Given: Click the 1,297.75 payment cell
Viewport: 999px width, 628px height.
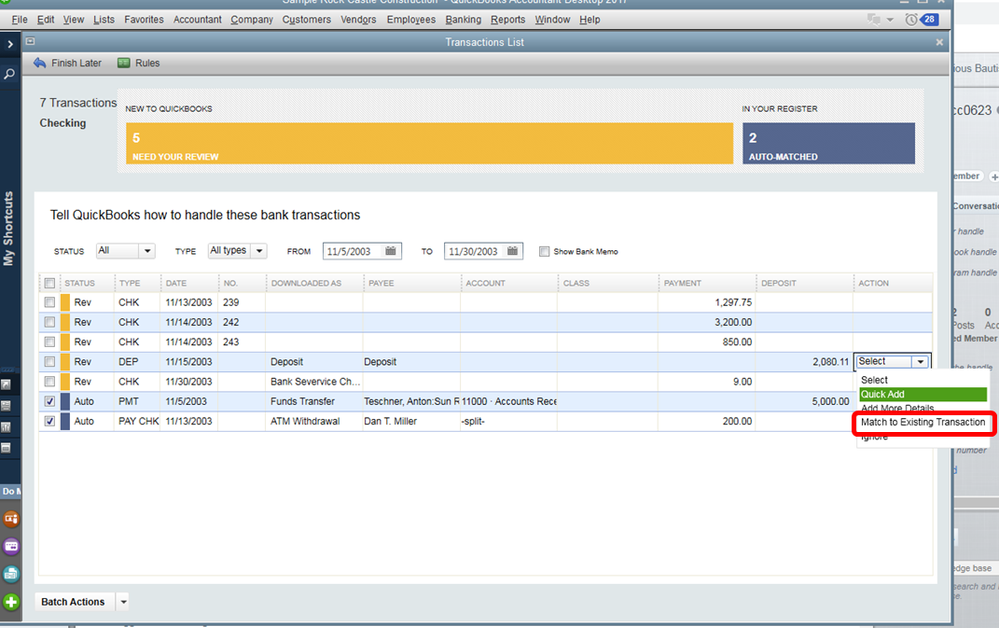Looking at the screenshot, I should pyautogui.click(x=707, y=303).
